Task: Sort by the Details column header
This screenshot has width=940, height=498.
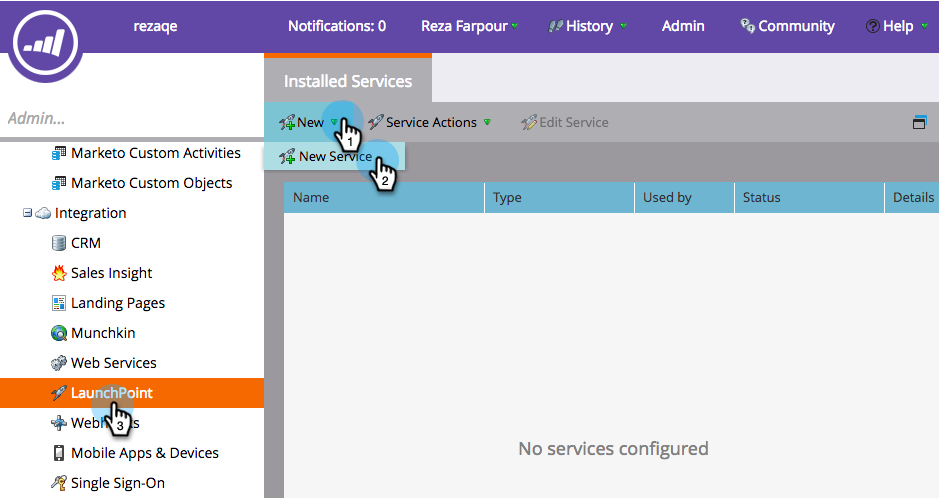Action: pos(912,198)
